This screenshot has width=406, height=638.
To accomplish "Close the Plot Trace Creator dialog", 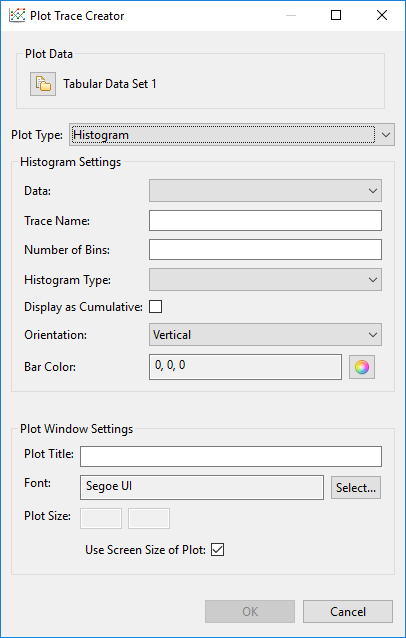I will pyautogui.click(x=382, y=15).
